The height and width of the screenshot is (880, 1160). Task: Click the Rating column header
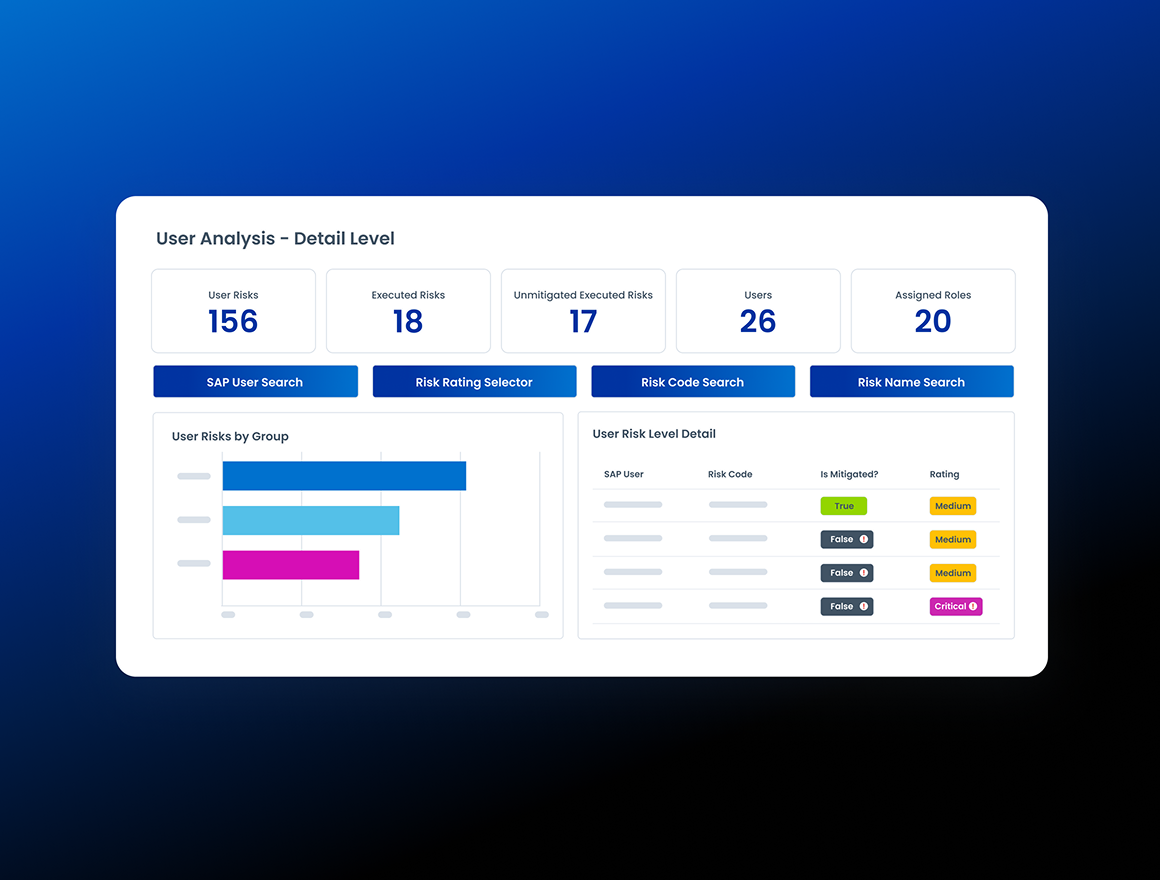click(x=944, y=474)
